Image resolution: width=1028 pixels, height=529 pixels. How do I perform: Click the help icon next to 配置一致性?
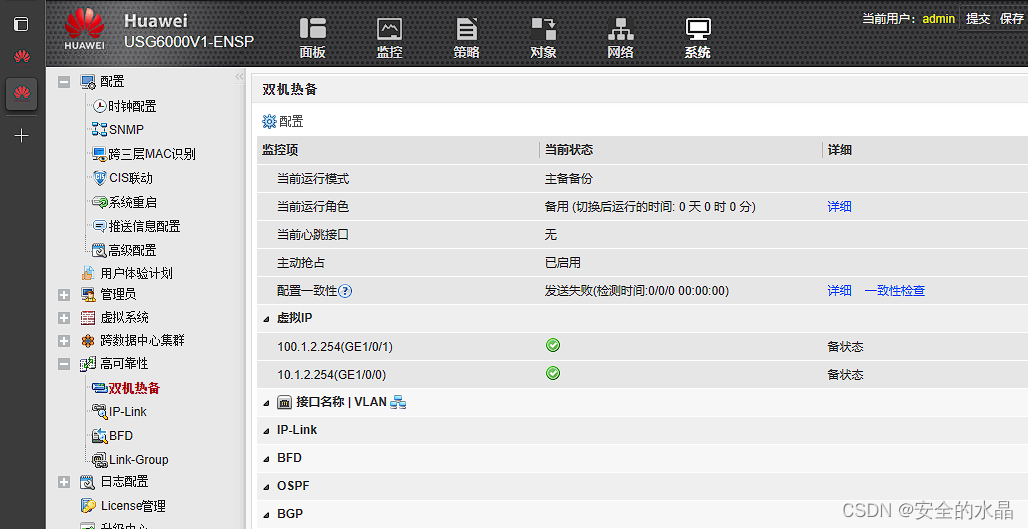click(345, 291)
